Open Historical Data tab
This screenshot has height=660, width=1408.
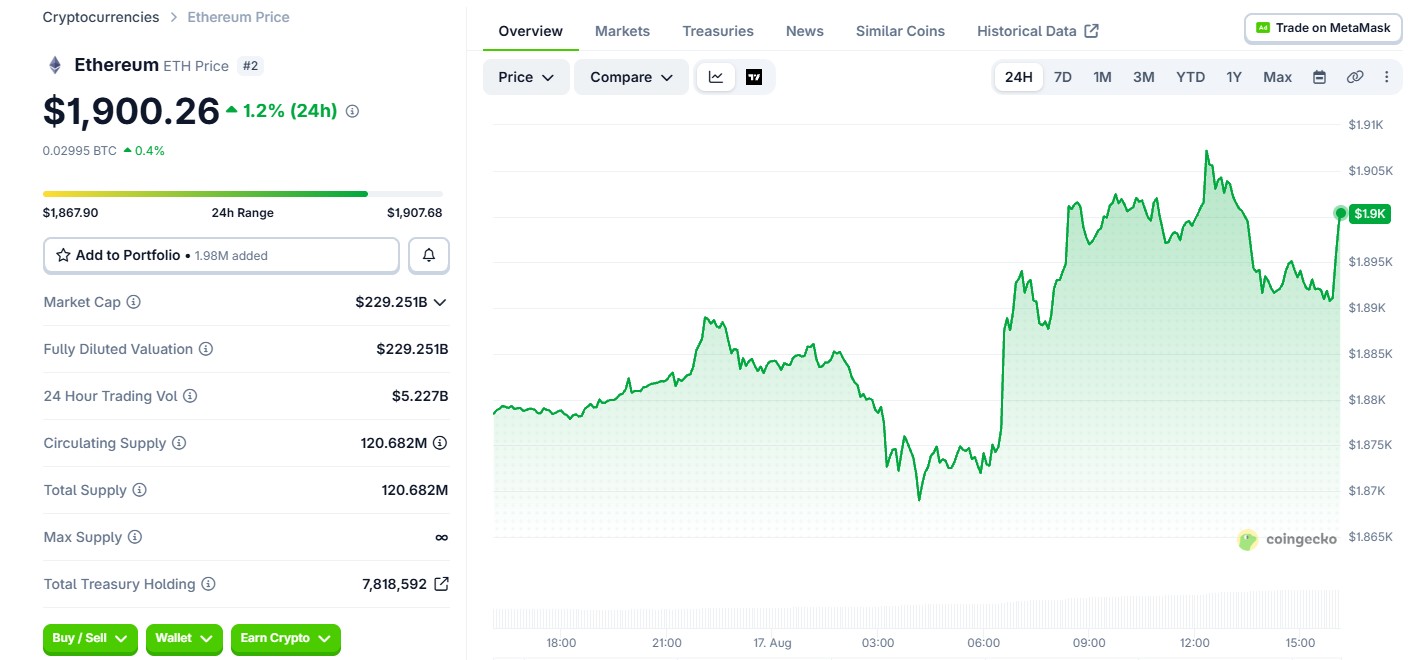click(1038, 31)
